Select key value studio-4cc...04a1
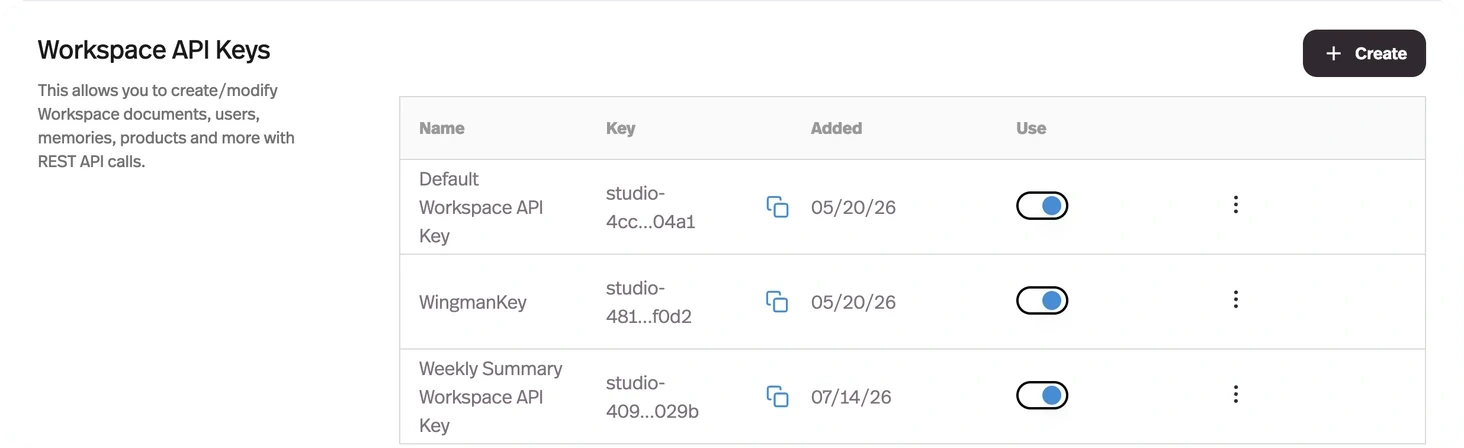Screen dimensions: 1464x448 click(650, 207)
